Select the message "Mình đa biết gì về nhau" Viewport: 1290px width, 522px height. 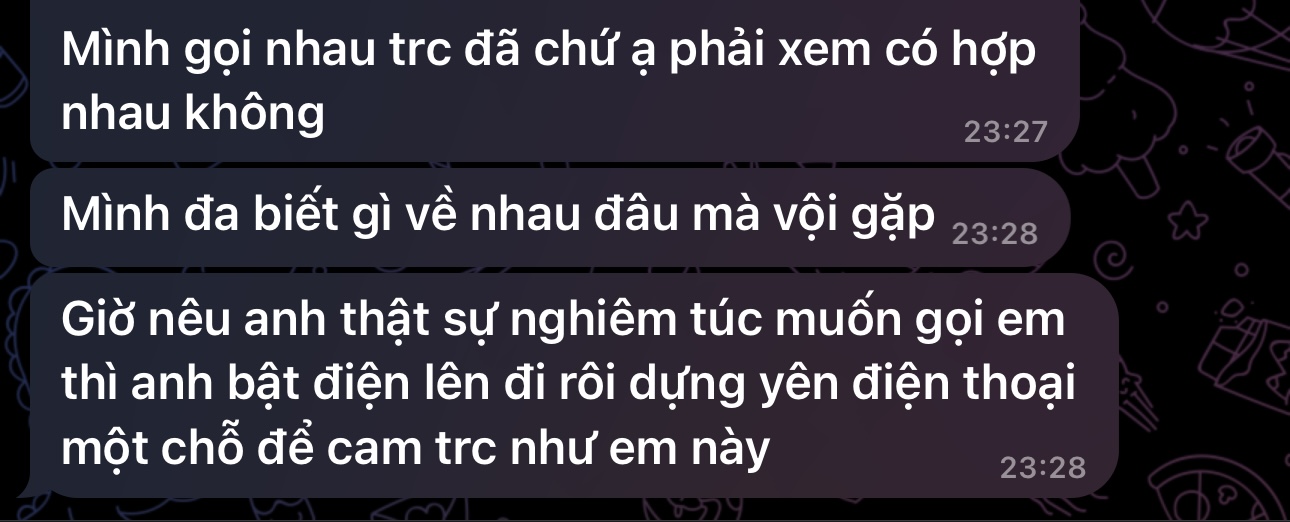point(550,217)
